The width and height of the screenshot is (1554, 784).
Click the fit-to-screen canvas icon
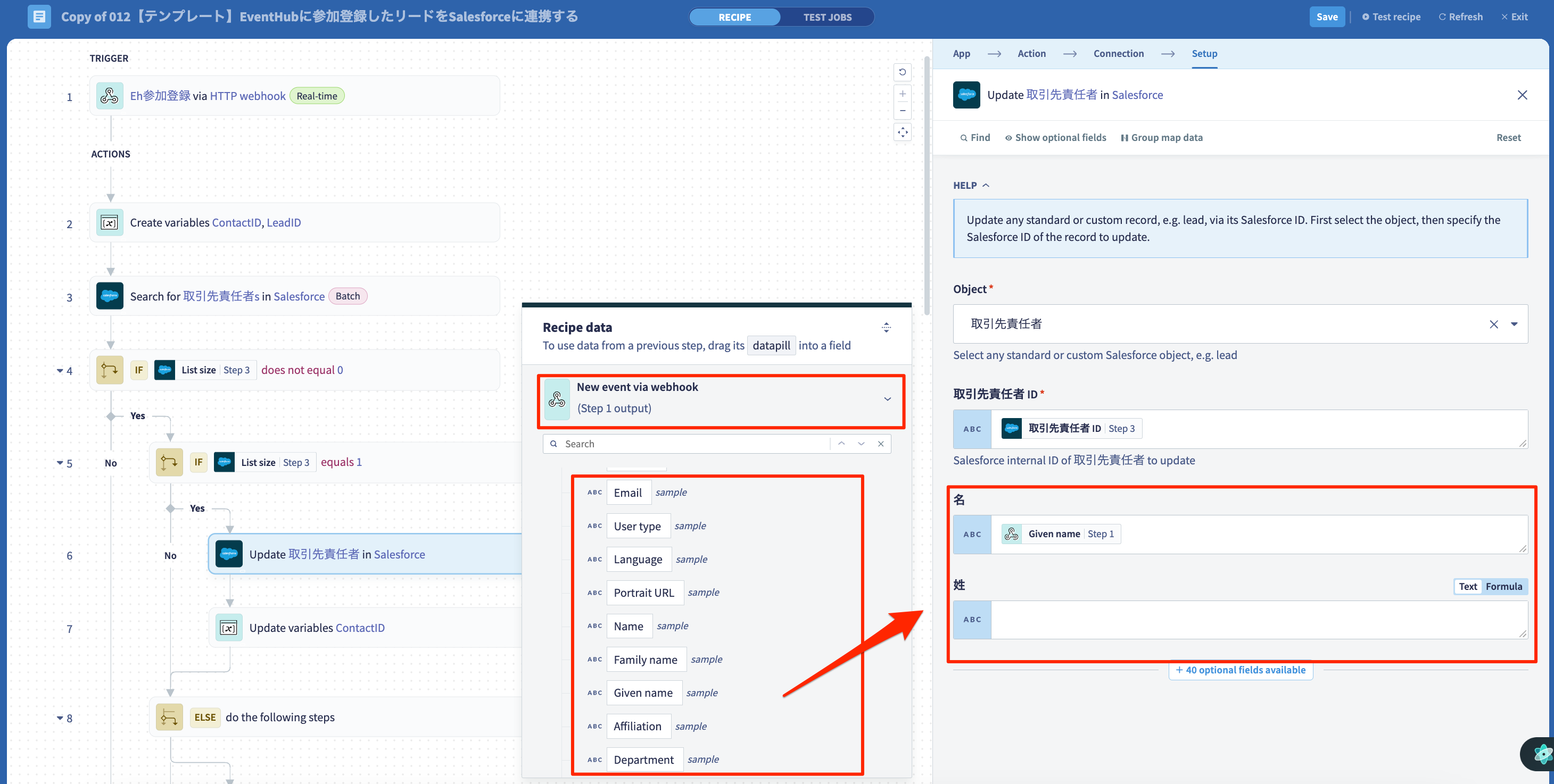902,132
